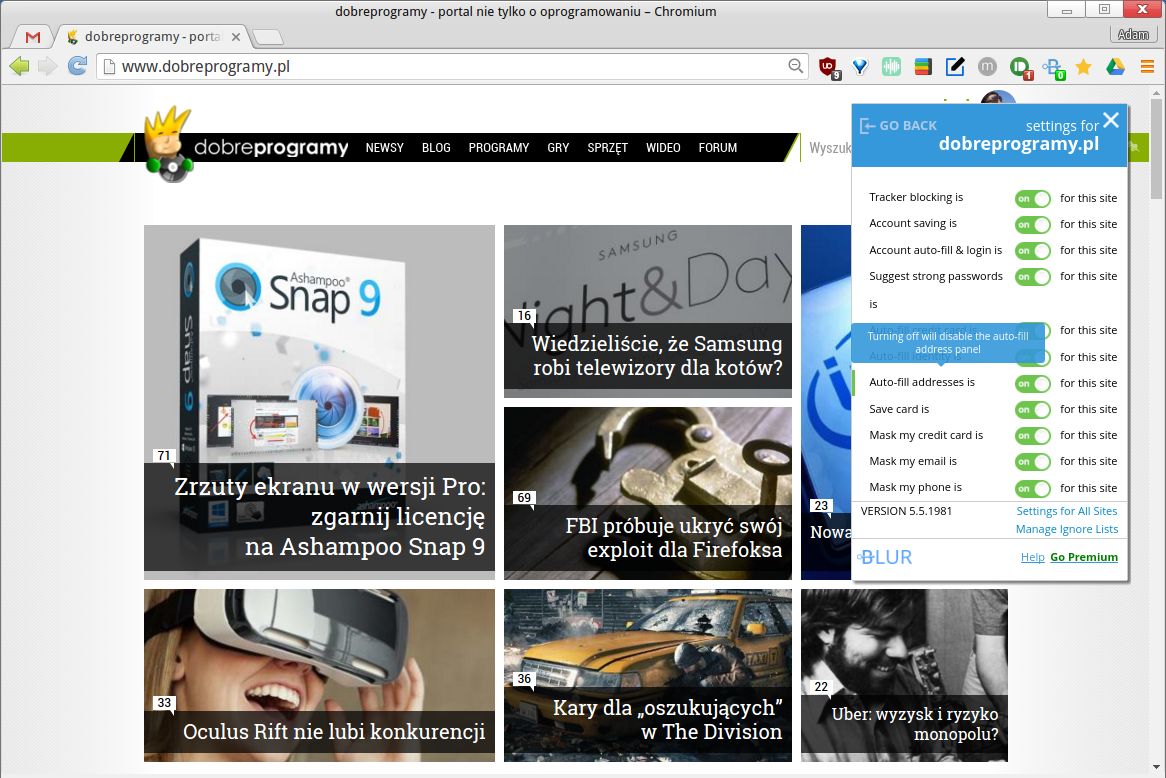This screenshot has height=778, width=1166.
Task: Click the 36 comments badge
Action: tap(524, 679)
